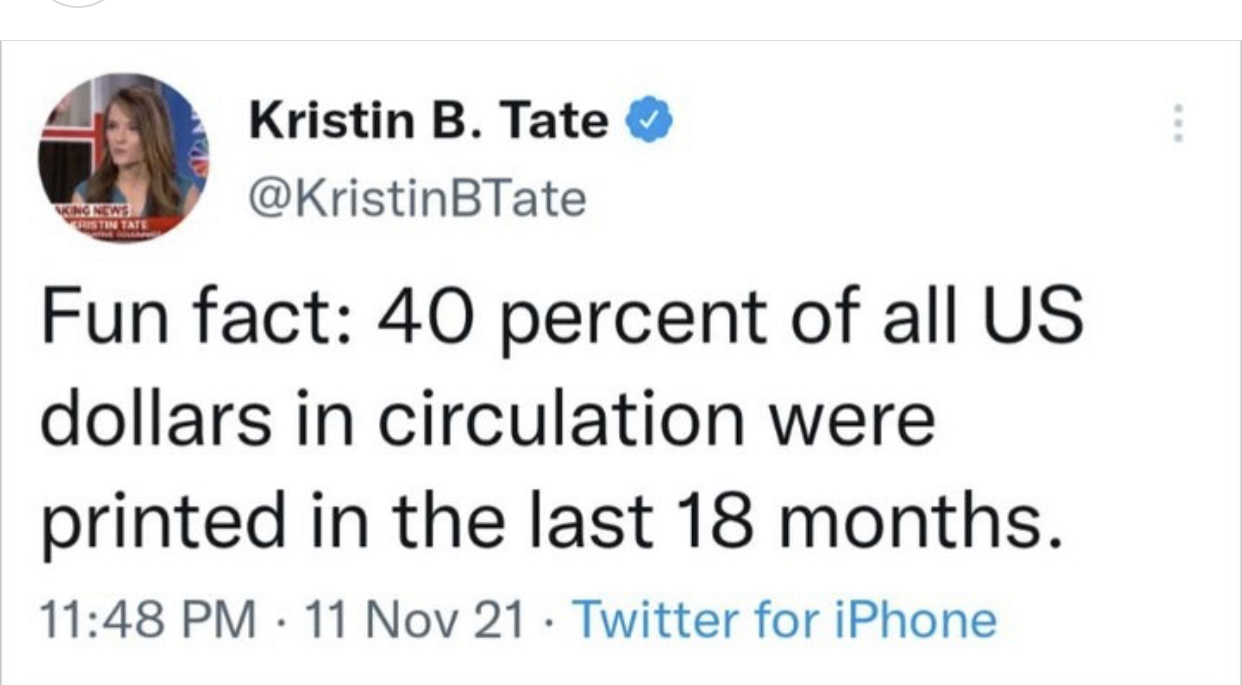Image resolution: width=1242 pixels, height=685 pixels.
Task: Click the 11:48 PM timestamp
Action: pos(147,620)
